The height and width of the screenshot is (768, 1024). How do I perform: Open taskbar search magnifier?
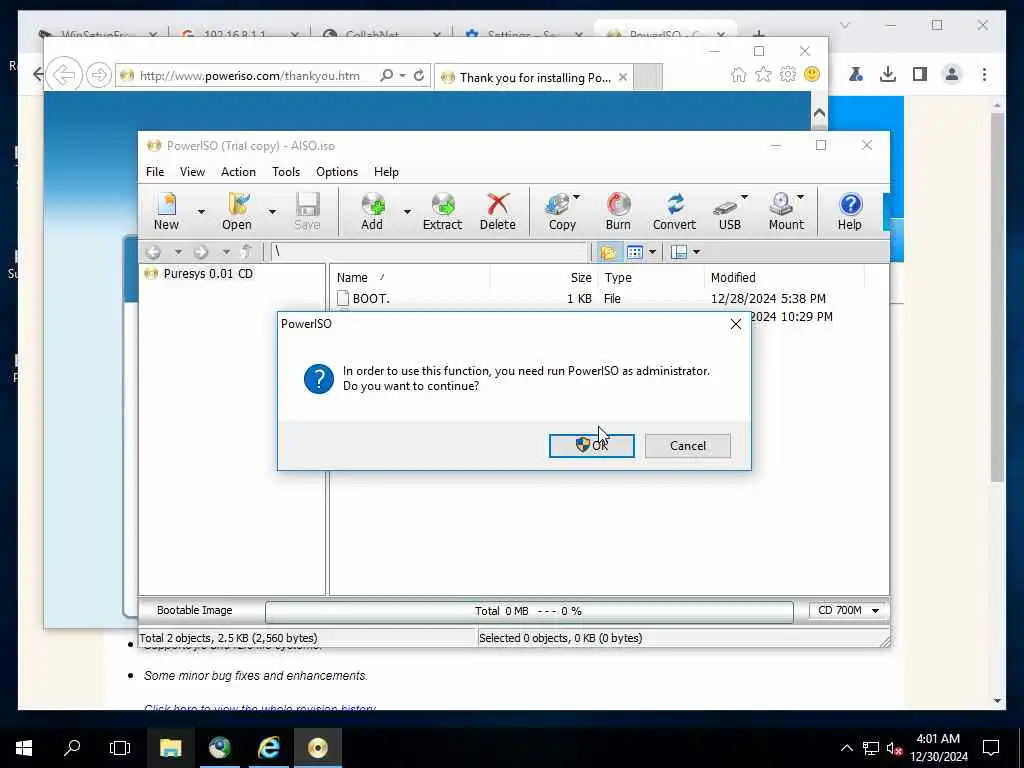72,748
